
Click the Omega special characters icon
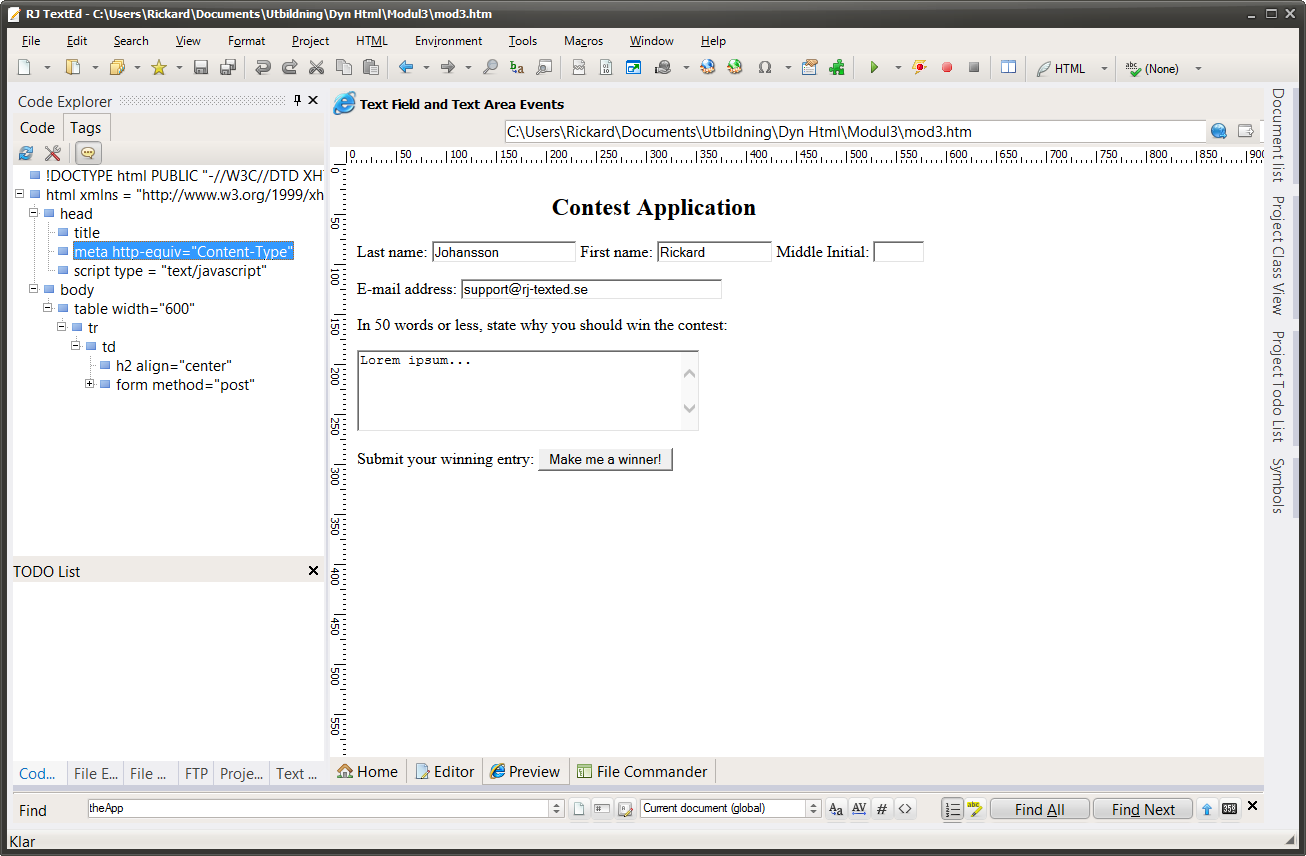tap(765, 68)
